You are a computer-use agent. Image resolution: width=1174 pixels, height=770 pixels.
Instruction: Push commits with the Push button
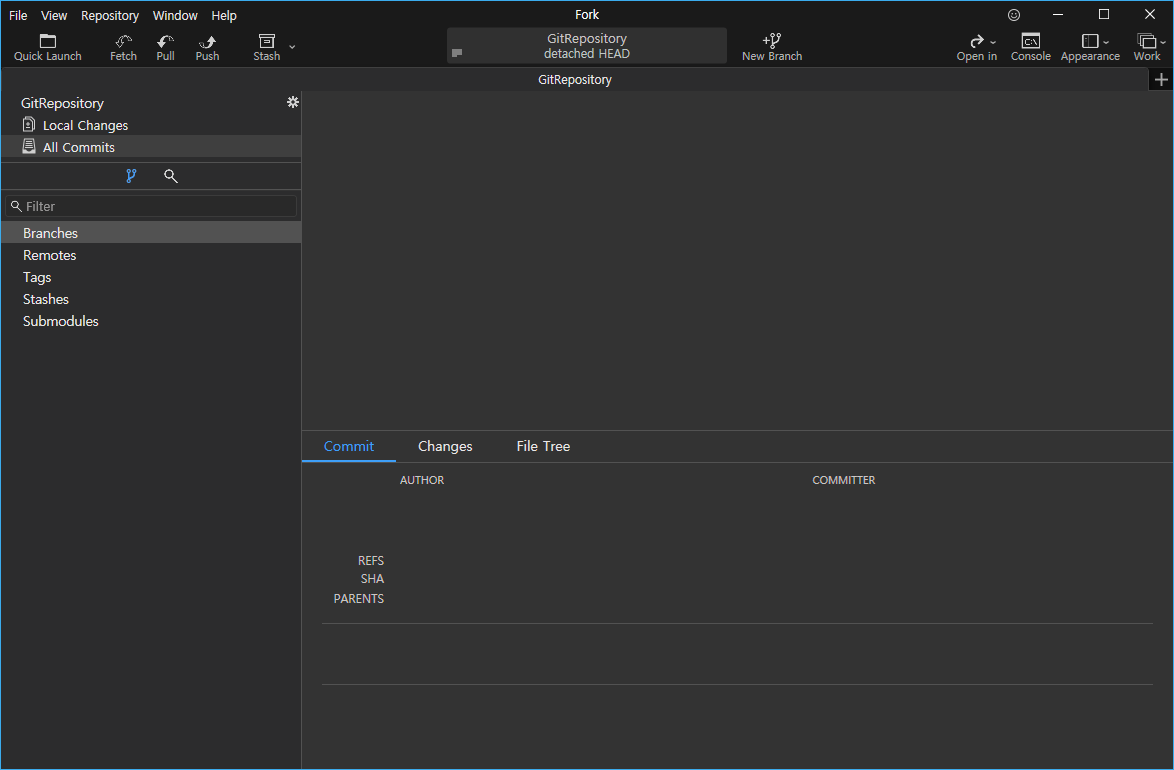click(x=207, y=47)
